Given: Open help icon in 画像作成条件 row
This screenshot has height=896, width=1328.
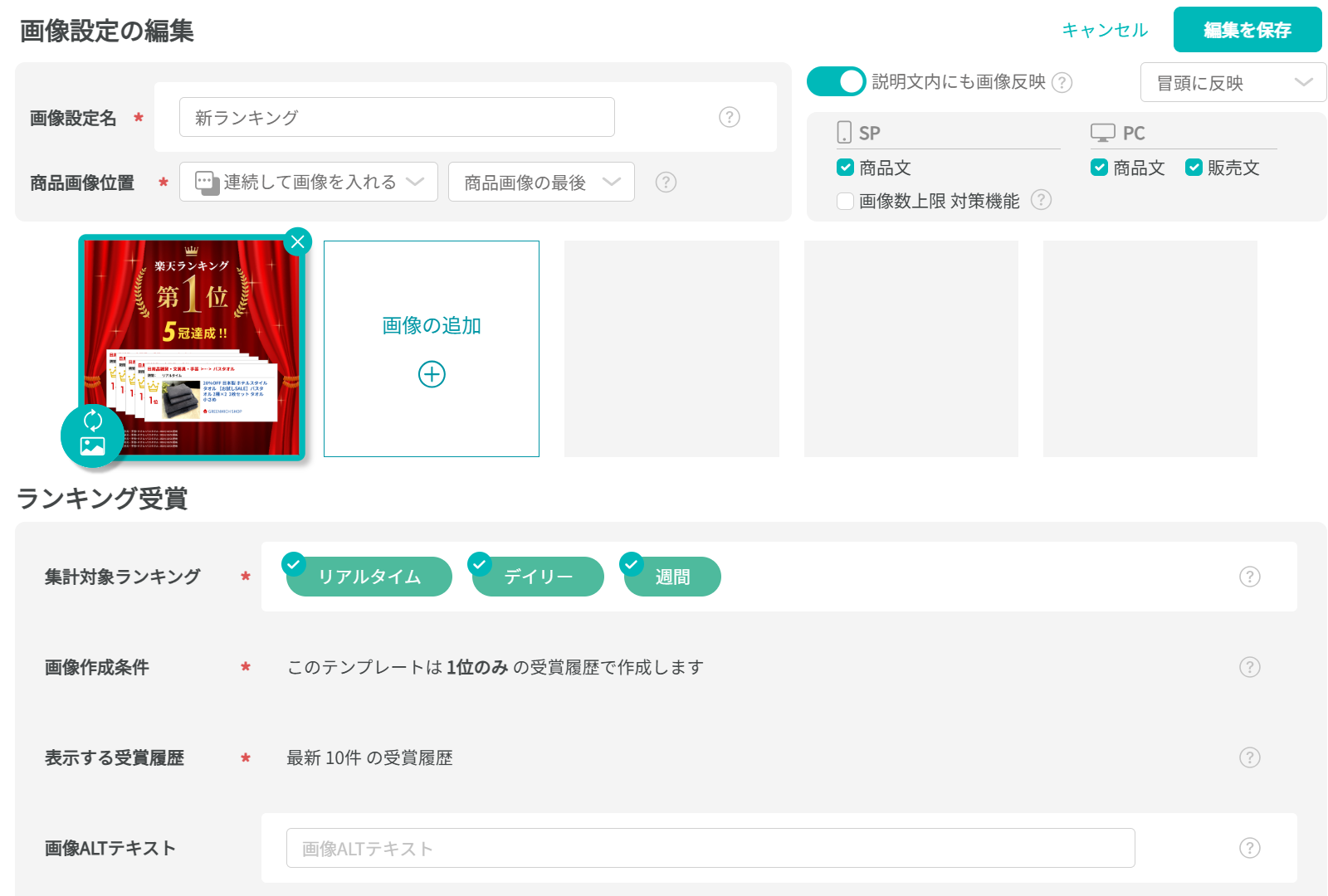Looking at the screenshot, I should point(1250,667).
